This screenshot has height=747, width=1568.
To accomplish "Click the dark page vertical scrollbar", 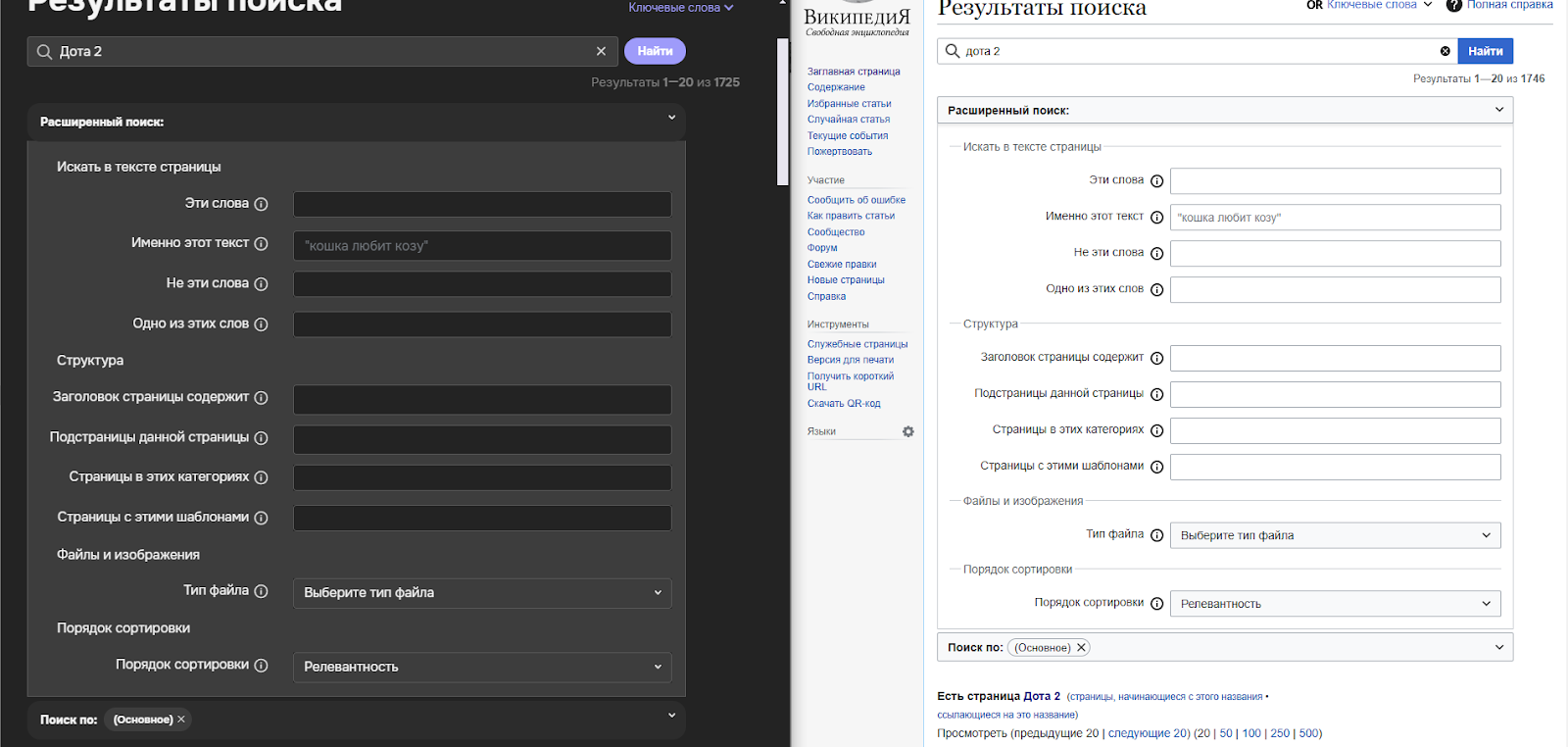I will click(x=782, y=112).
